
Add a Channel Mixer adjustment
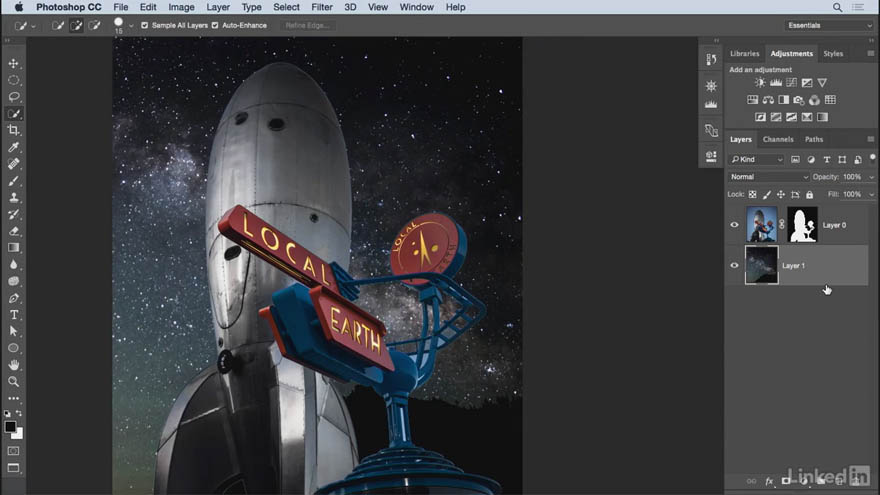pyautogui.click(x=814, y=100)
